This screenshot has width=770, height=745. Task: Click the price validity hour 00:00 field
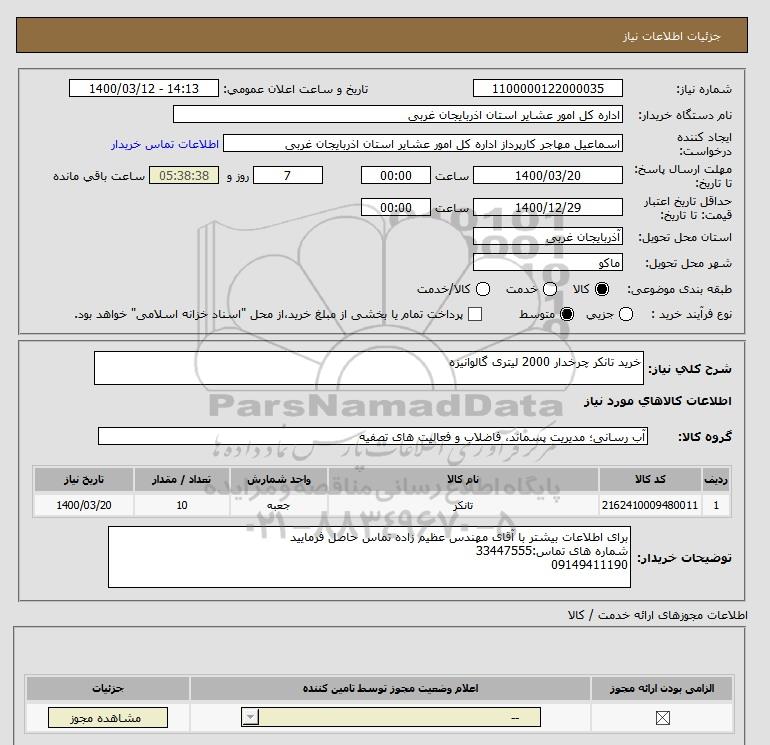tap(396, 207)
